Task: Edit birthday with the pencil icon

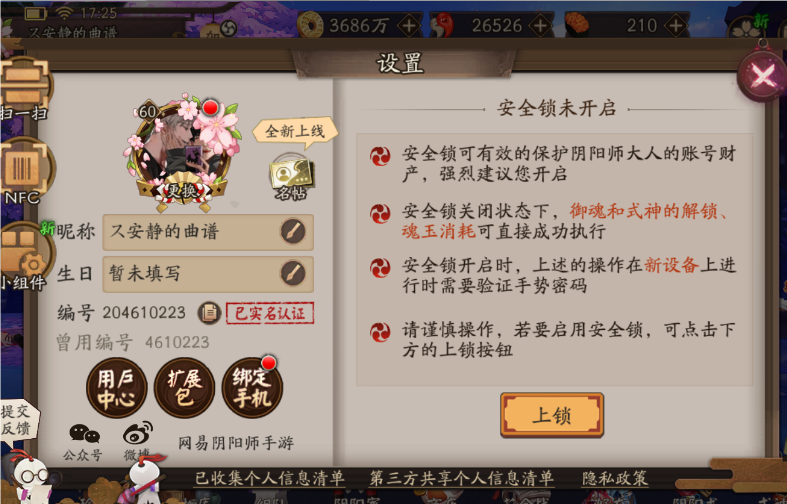Action: click(293, 274)
